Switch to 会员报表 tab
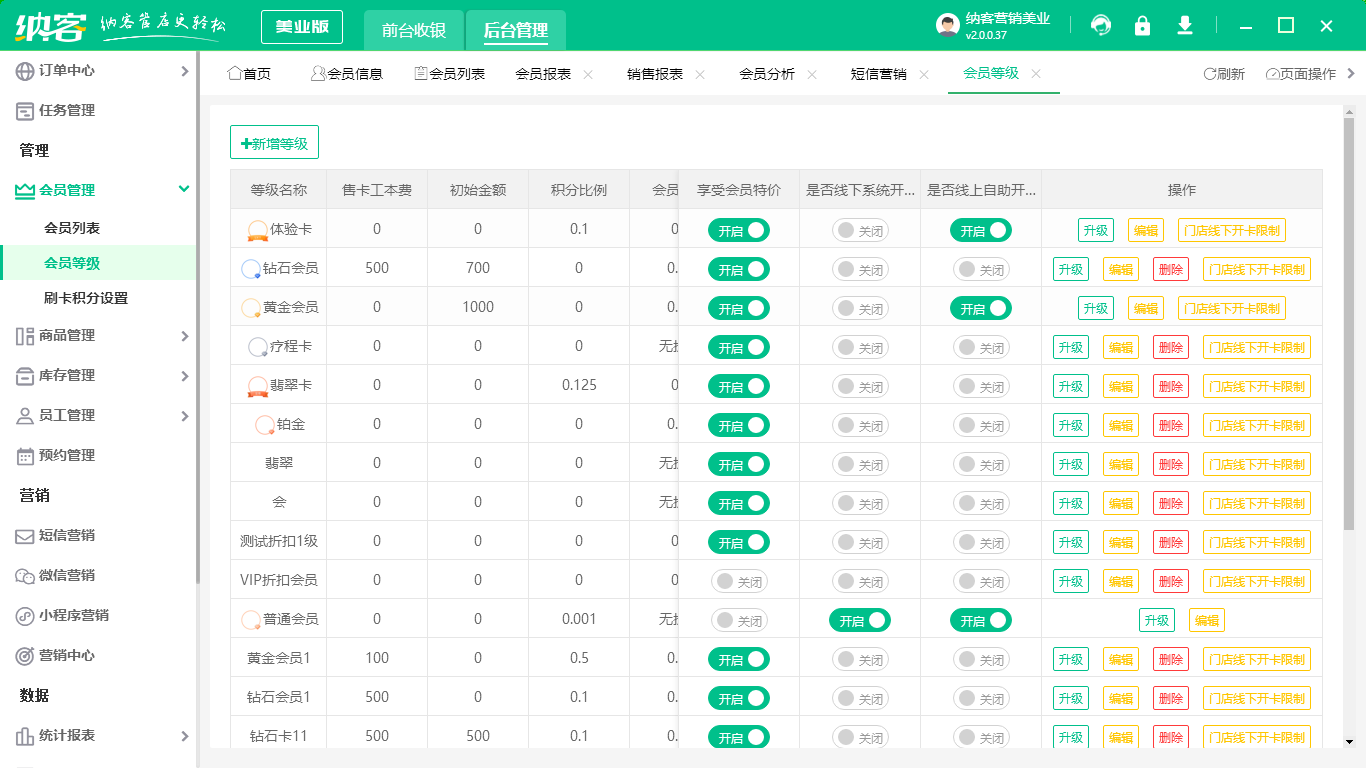1366x768 pixels. point(543,74)
